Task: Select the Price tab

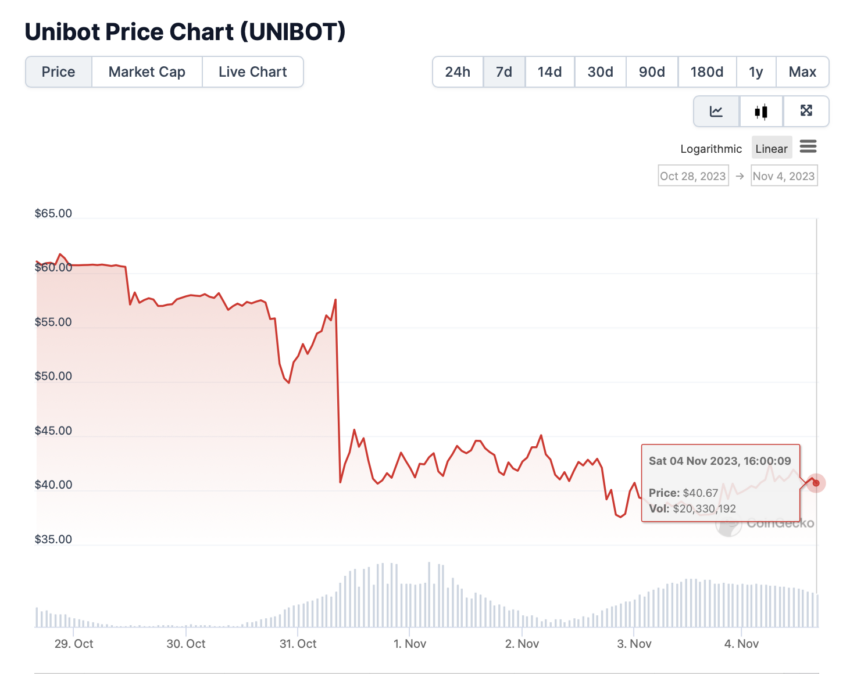Action: 59,72
